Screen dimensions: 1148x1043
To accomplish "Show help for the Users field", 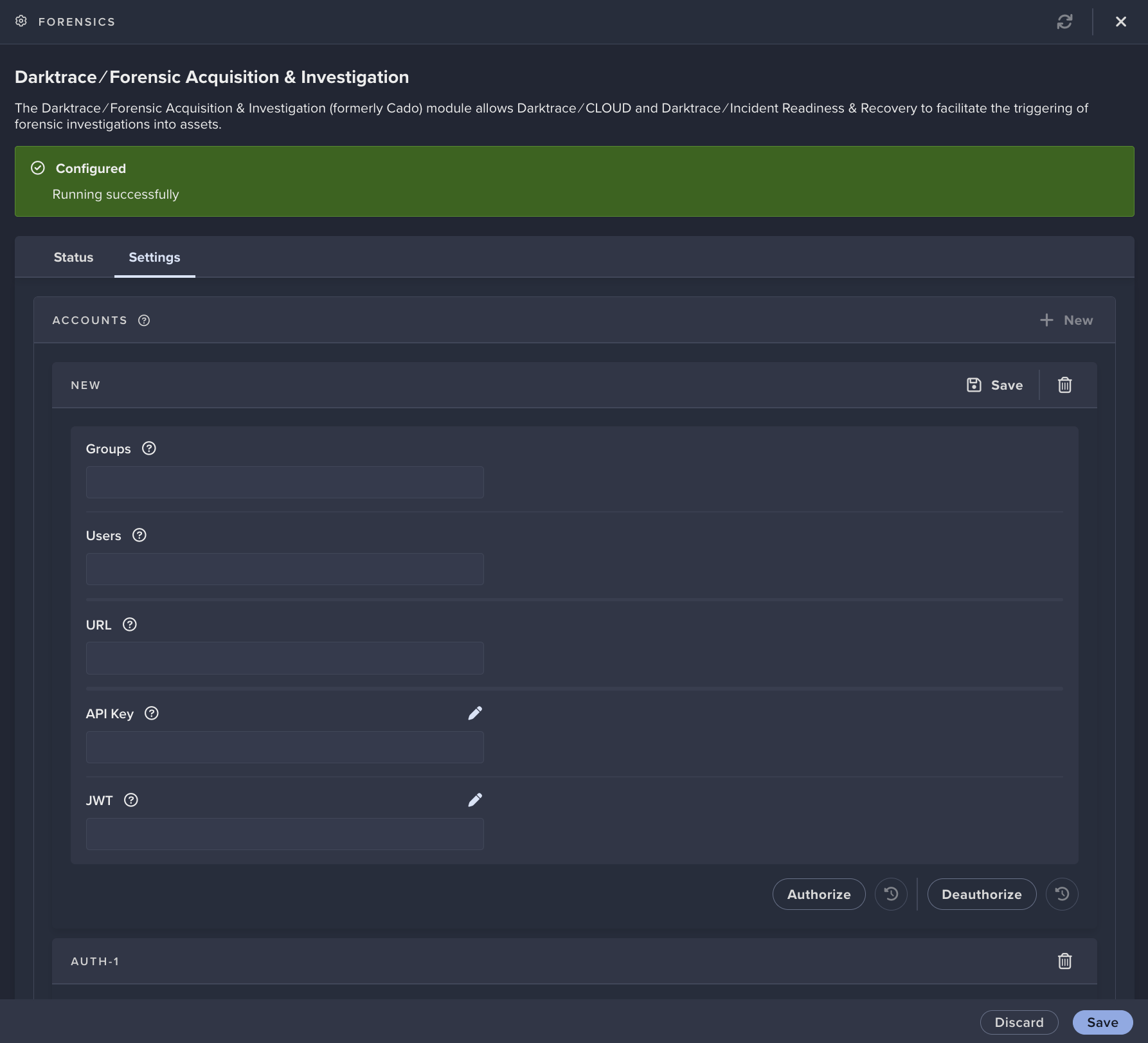I will 139,536.
